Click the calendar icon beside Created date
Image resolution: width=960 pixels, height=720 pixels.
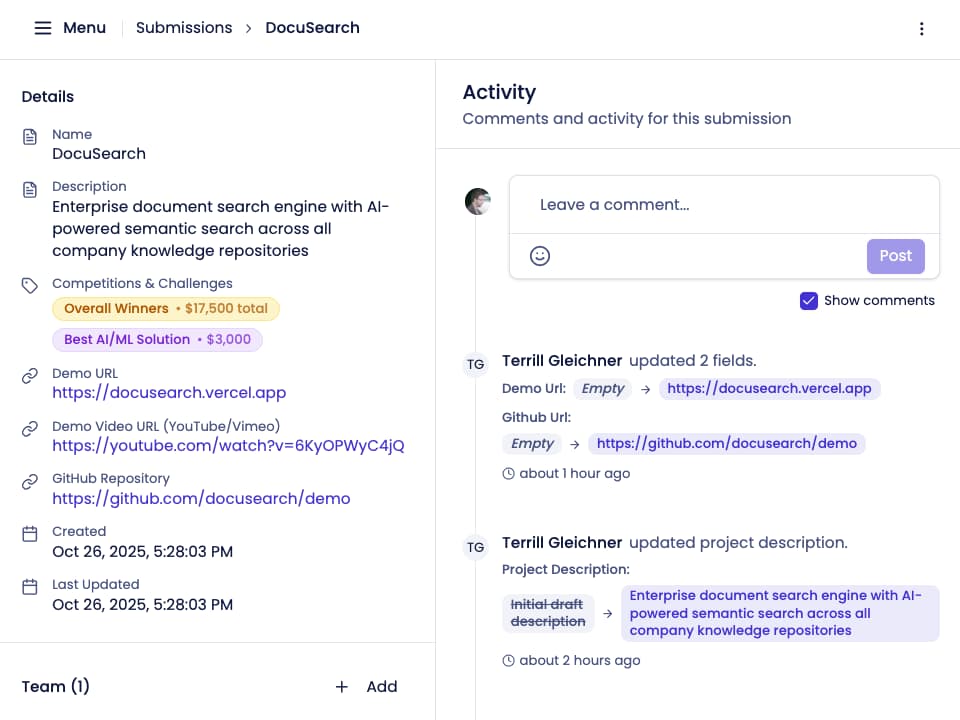[30, 530]
